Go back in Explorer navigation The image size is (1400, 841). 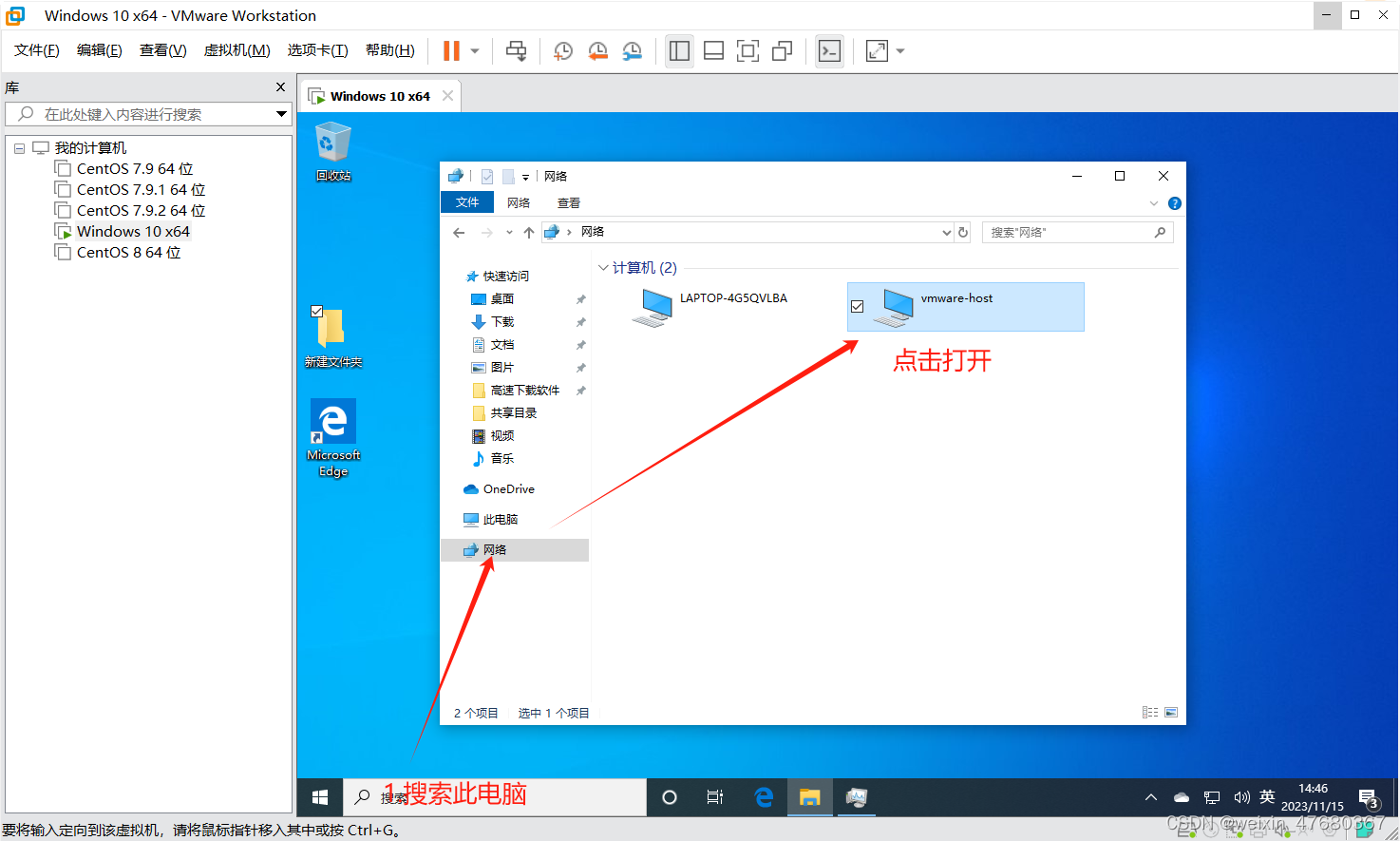pos(459,233)
